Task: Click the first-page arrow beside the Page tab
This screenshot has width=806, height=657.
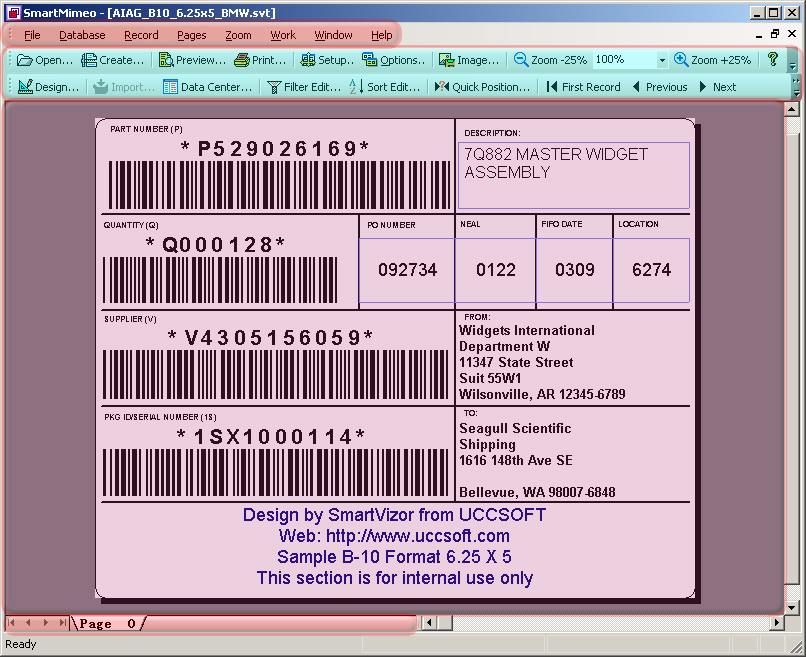Action: click(x=11, y=623)
